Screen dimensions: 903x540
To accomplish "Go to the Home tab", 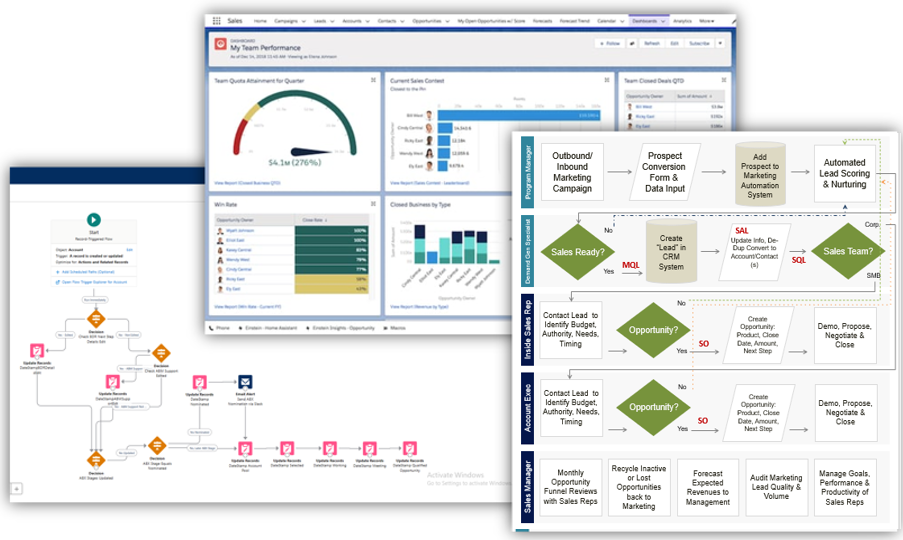I will pyautogui.click(x=260, y=21).
